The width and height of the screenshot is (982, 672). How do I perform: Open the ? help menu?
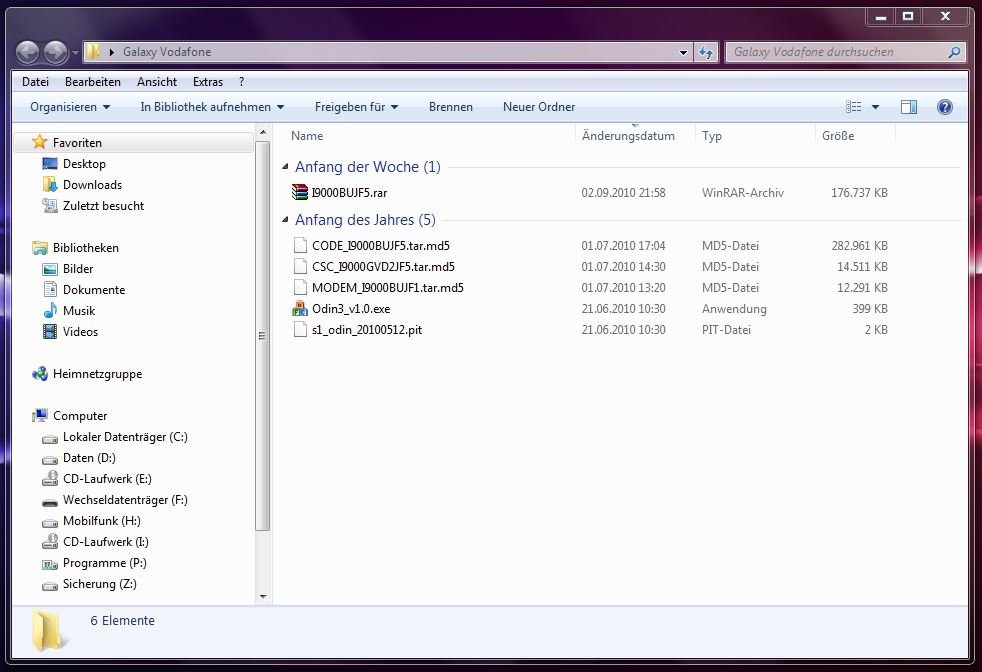[242, 81]
